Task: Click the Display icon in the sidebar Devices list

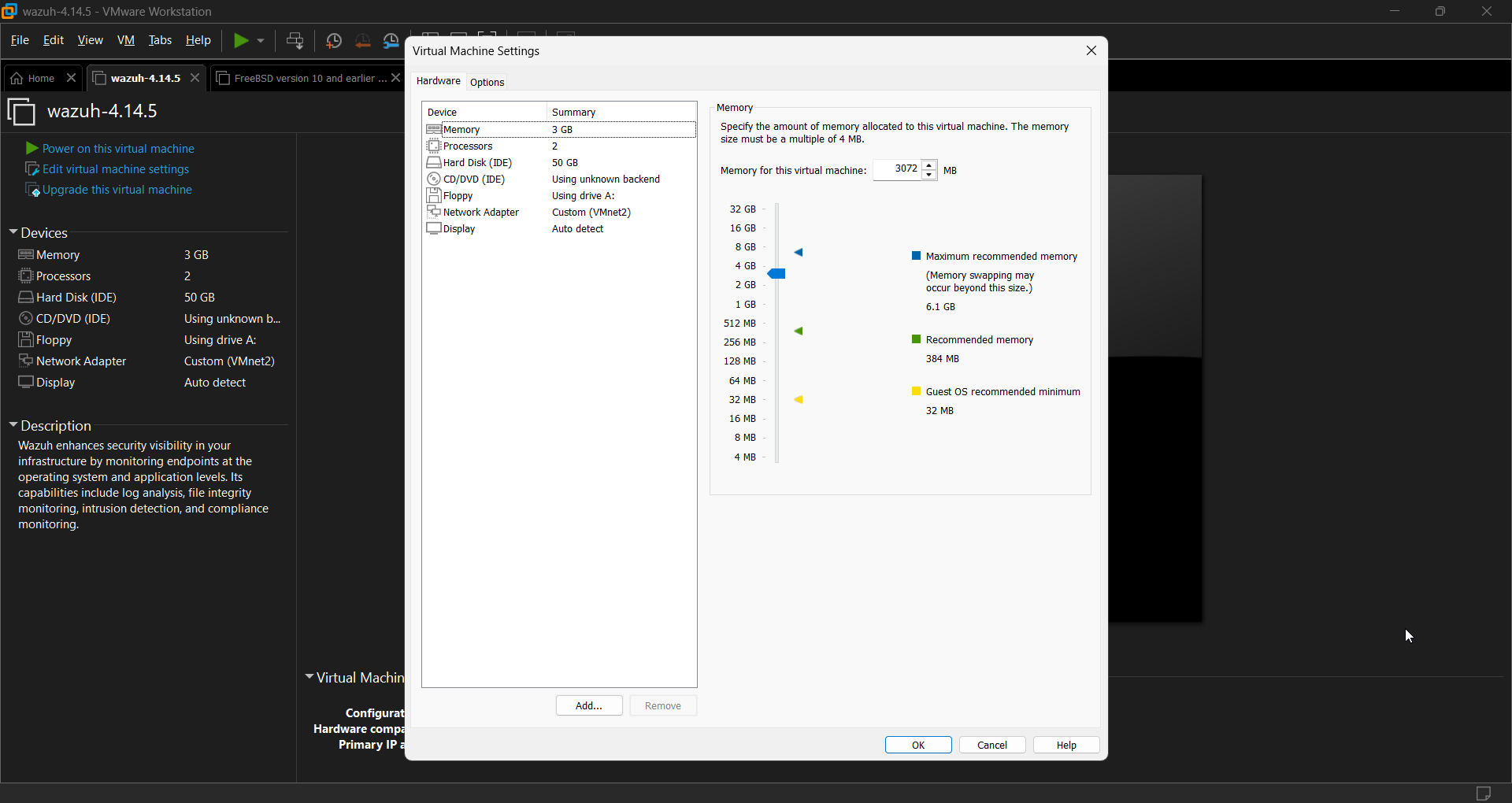Action: pyautogui.click(x=26, y=383)
